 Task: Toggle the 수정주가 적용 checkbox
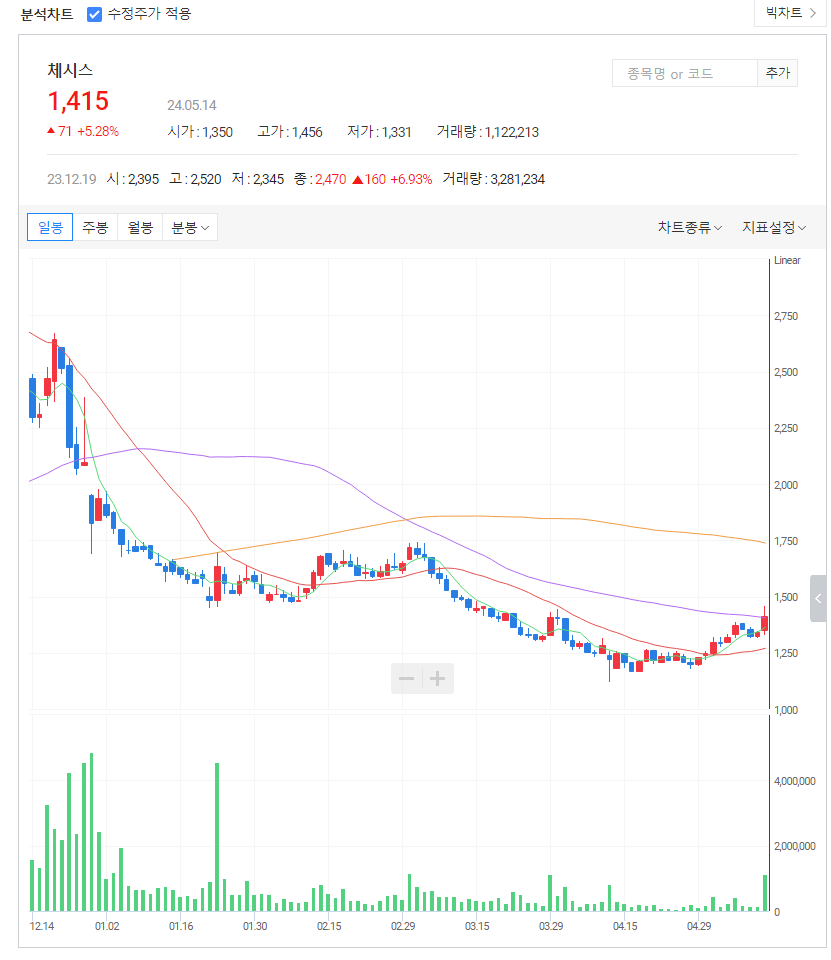tap(94, 14)
